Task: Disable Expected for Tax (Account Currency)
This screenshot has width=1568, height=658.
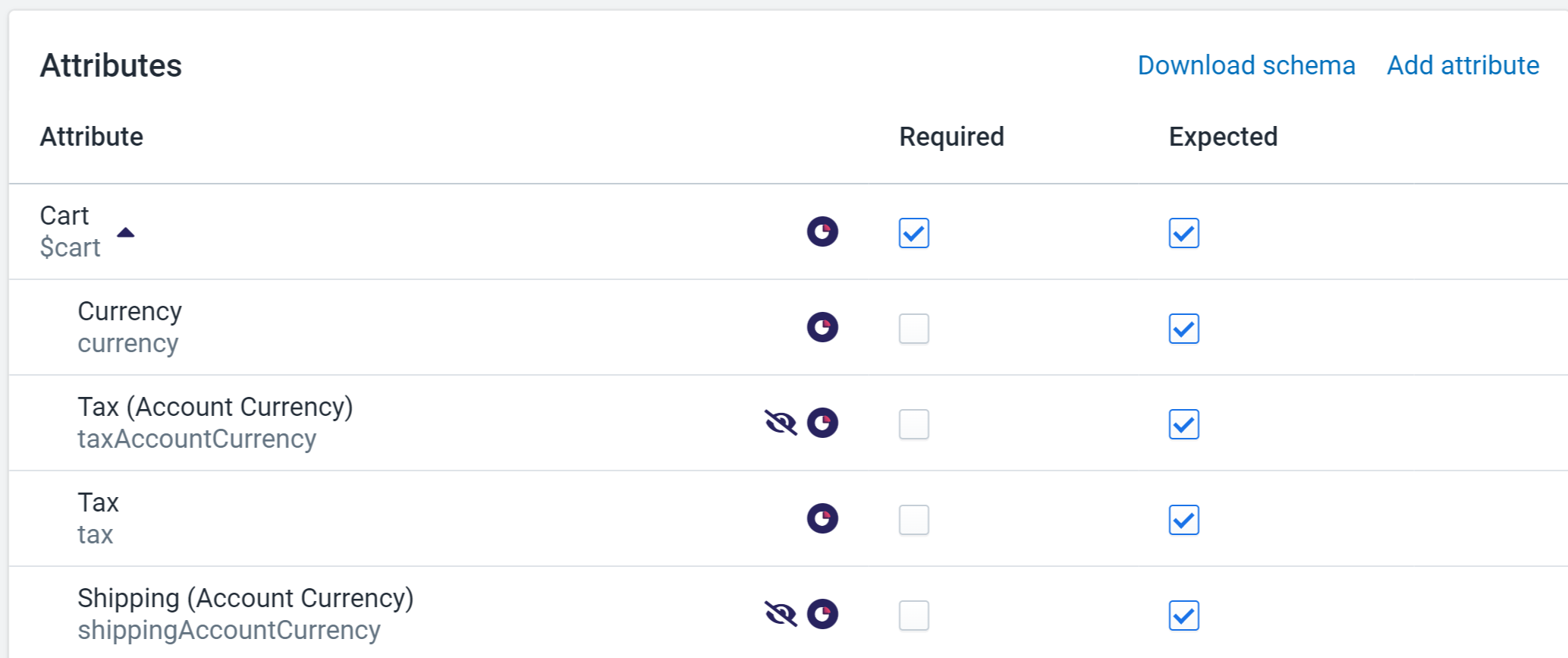Action: click(x=1184, y=424)
